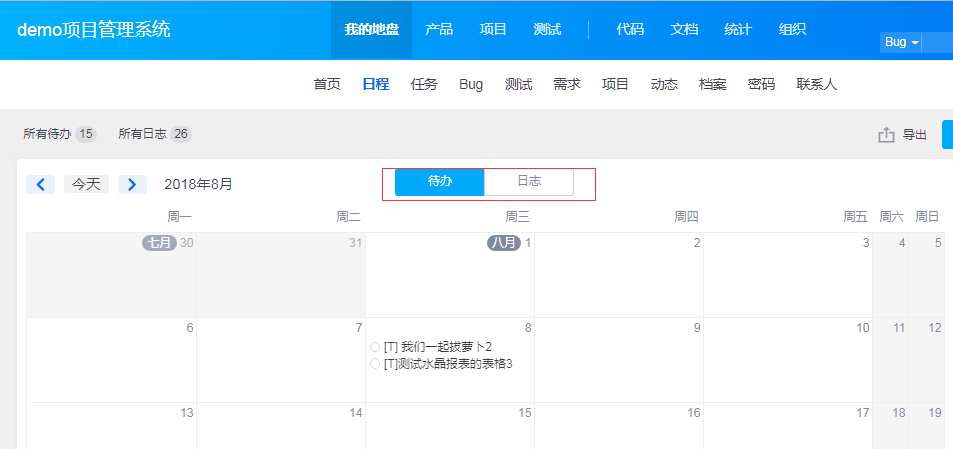Click the 导出 export text
This screenshot has height=449, width=953.
(914, 135)
